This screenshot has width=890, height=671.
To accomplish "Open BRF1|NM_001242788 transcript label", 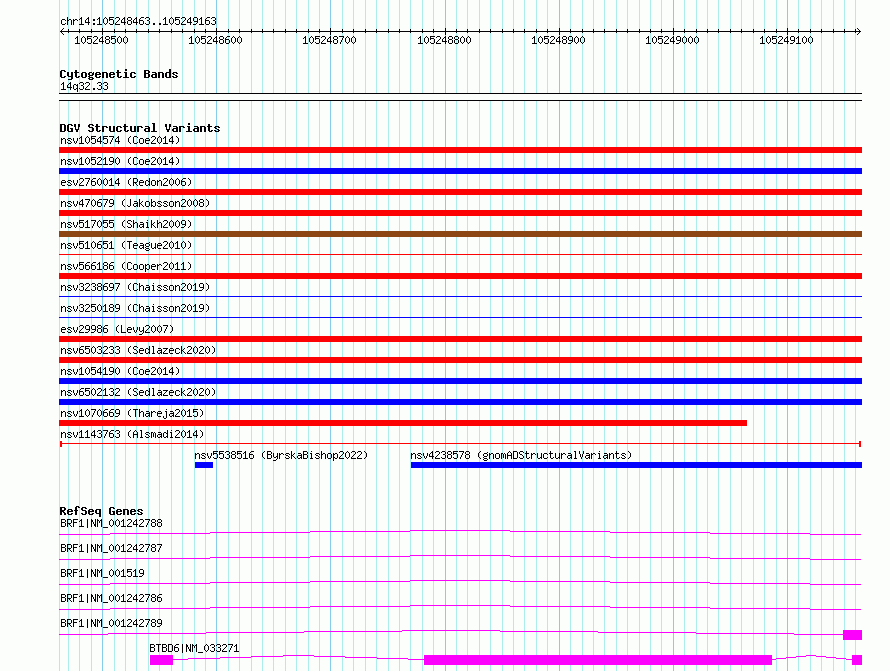I will [111, 523].
